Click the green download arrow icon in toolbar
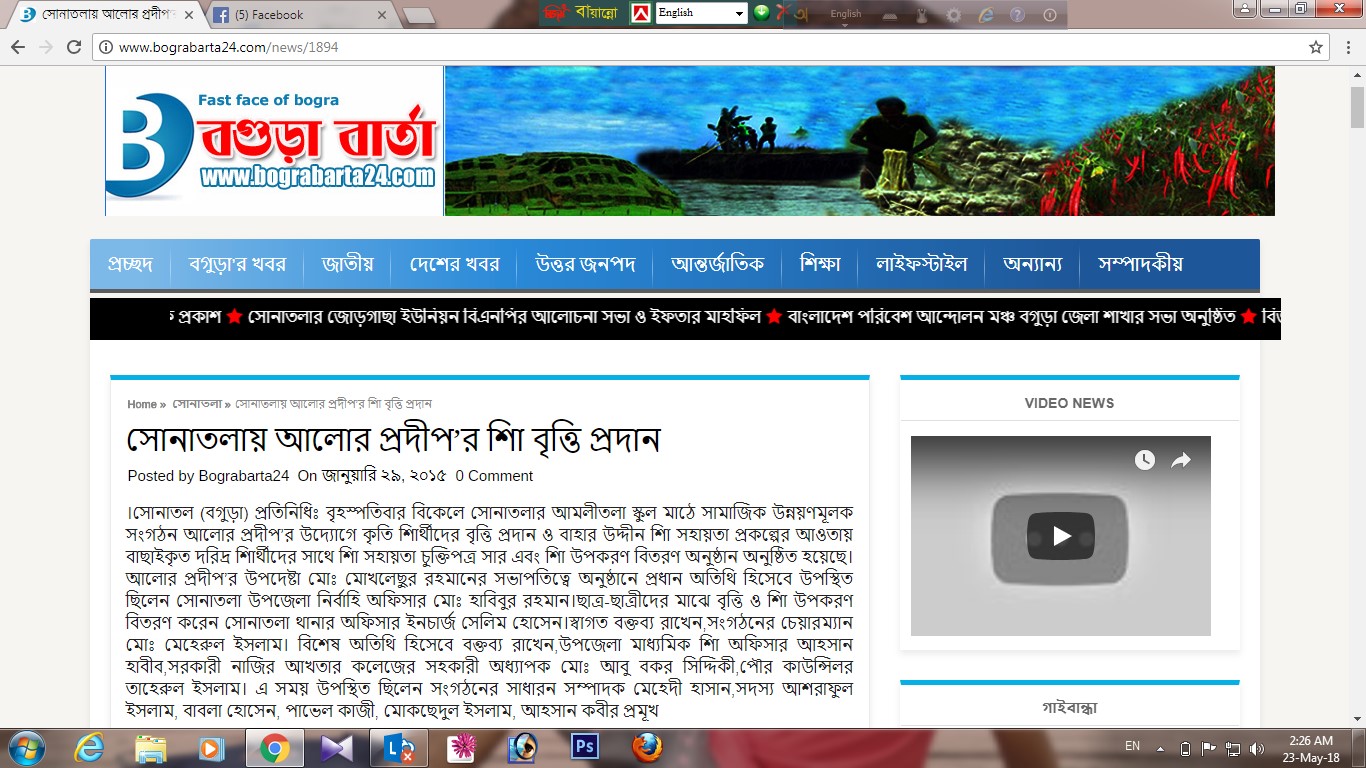 762,13
